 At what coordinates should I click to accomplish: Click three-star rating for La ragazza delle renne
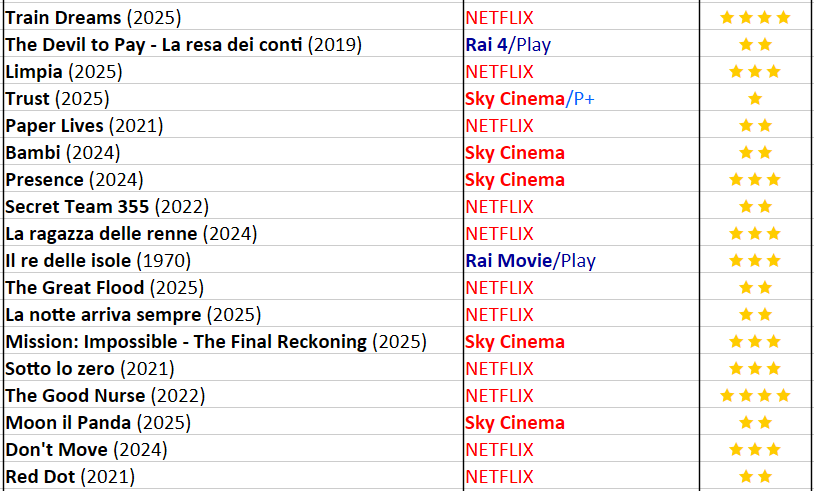click(755, 234)
